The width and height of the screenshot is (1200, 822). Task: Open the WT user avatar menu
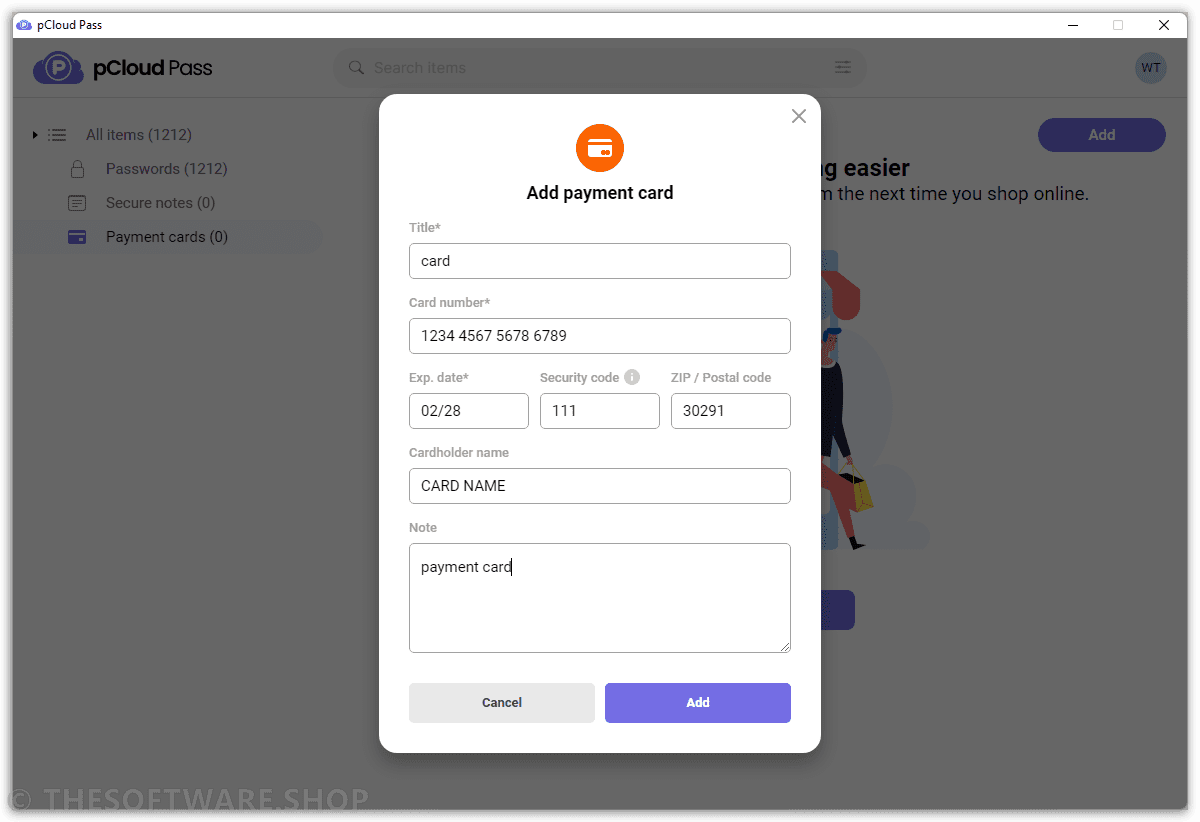(x=1151, y=68)
